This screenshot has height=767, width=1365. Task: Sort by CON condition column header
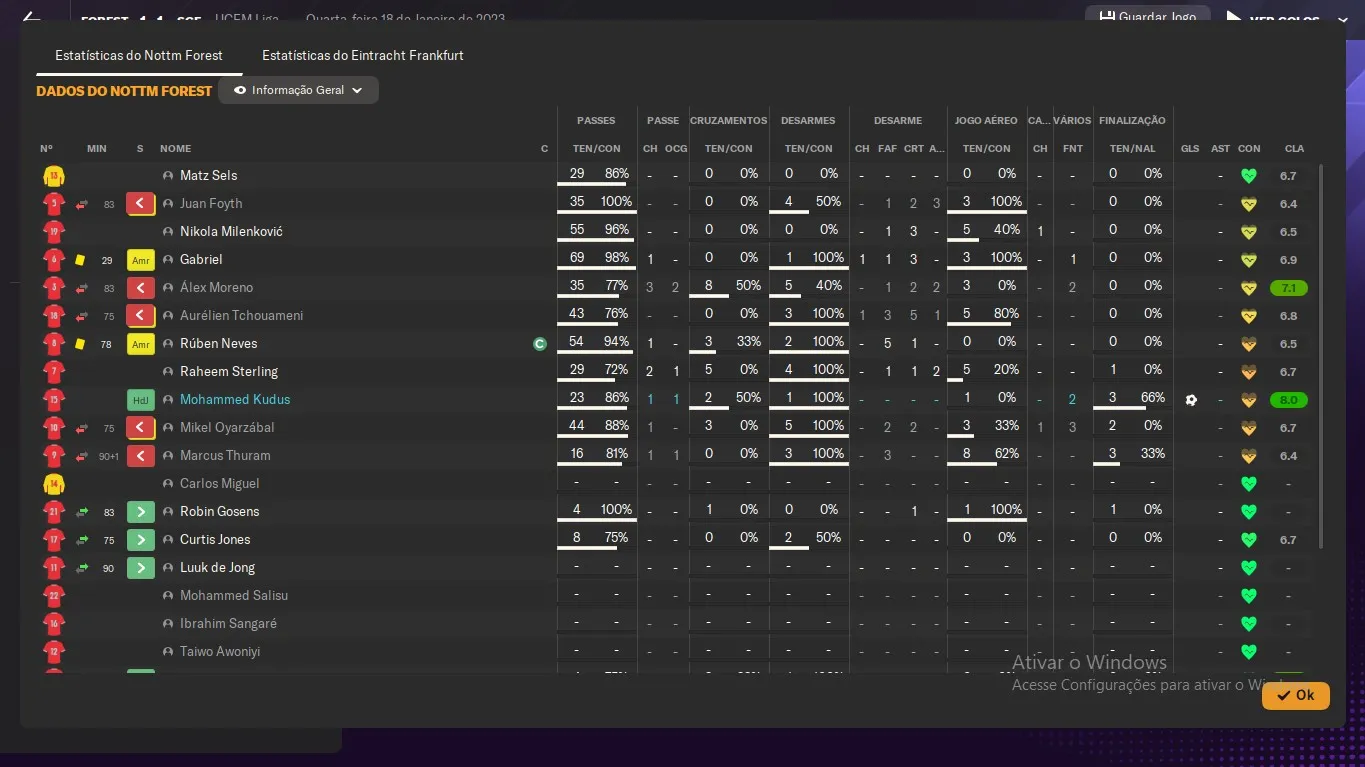pyautogui.click(x=1249, y=149)
